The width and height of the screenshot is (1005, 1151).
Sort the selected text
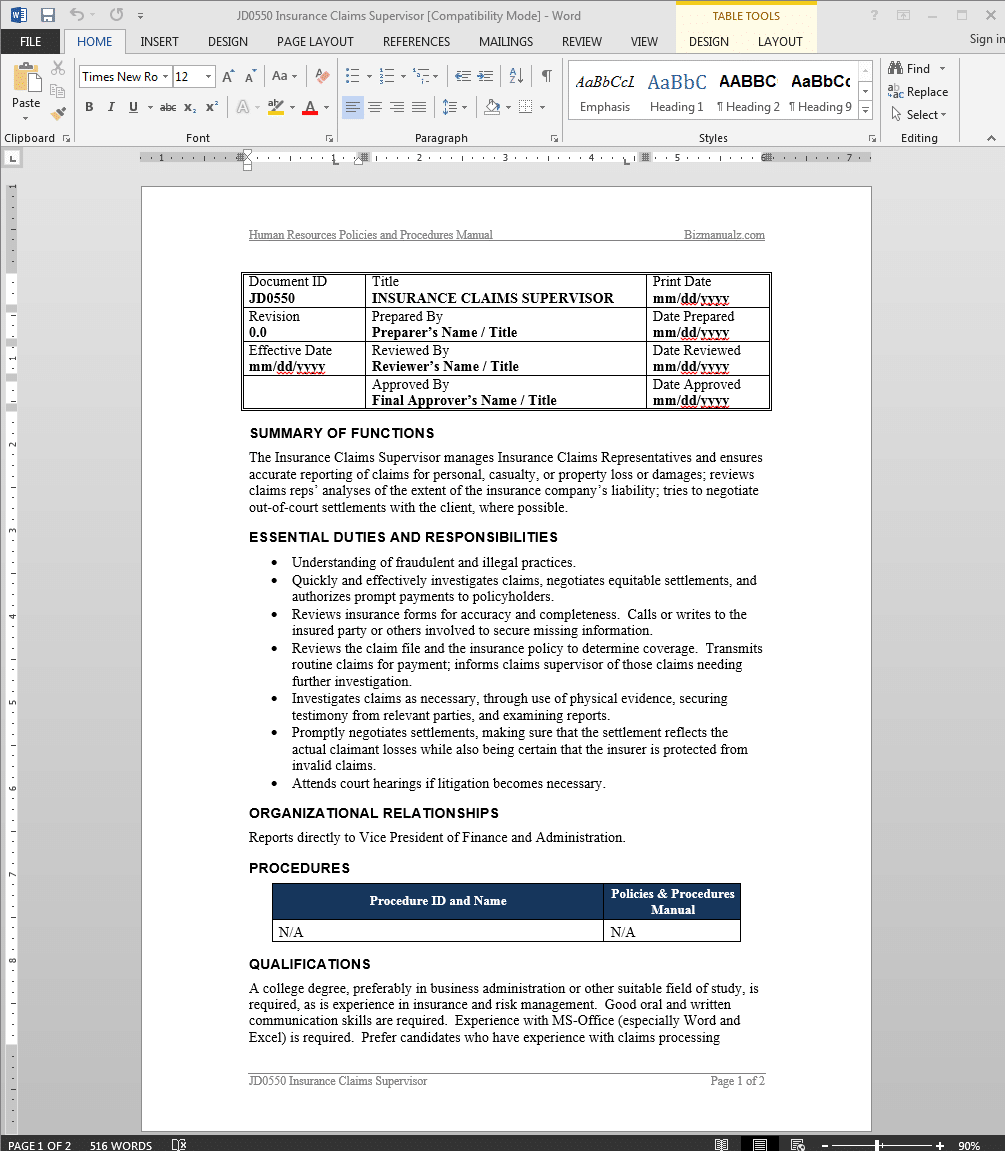coord(516,76)
